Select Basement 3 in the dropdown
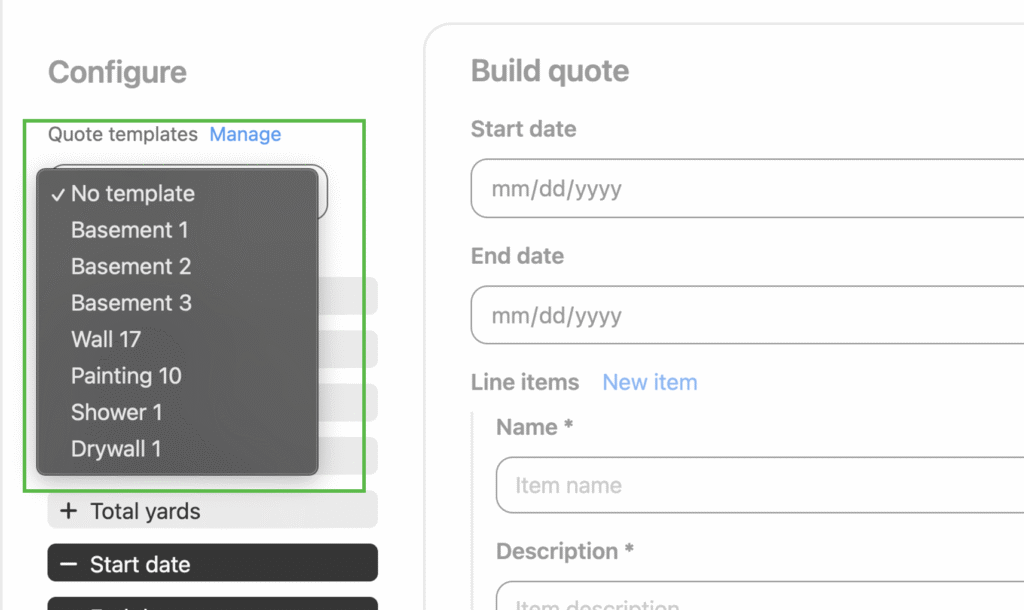Viewport: 1024px width, 610px height. point(131,303)
